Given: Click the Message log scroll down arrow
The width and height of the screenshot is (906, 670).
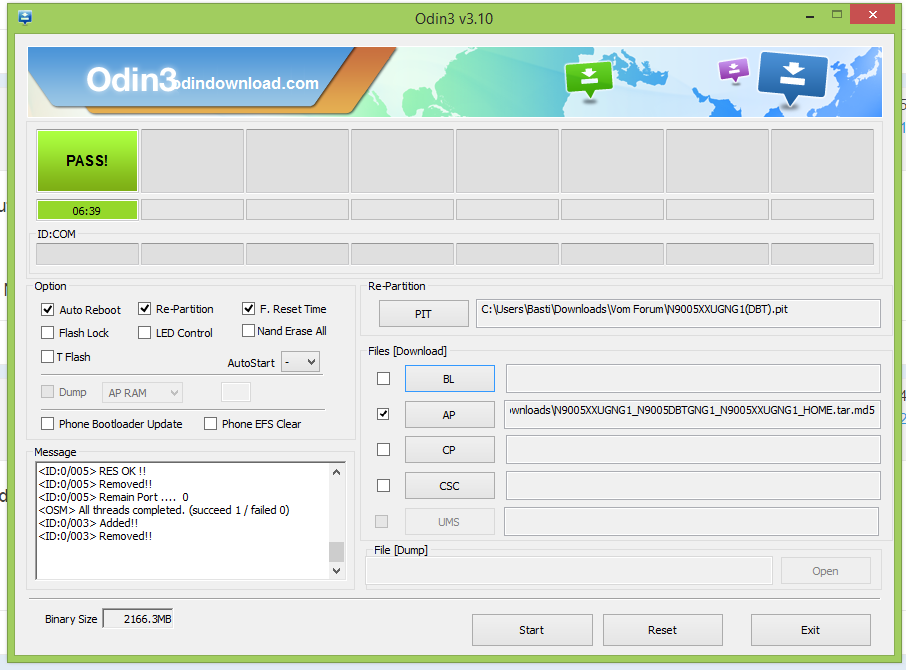Looking at the screenshot, I should click(x=337, y=571).
